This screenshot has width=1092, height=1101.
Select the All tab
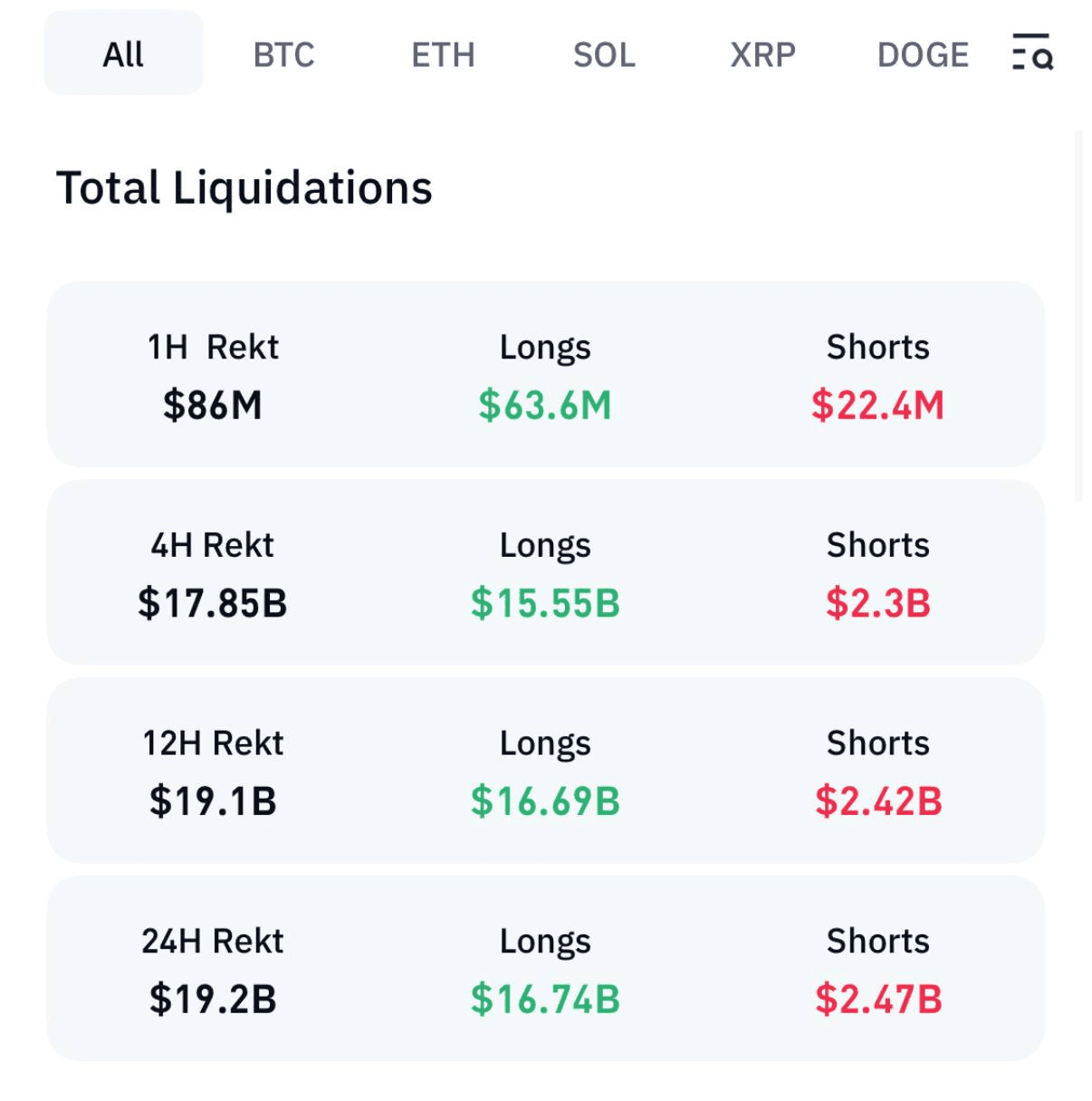[123, 54]
